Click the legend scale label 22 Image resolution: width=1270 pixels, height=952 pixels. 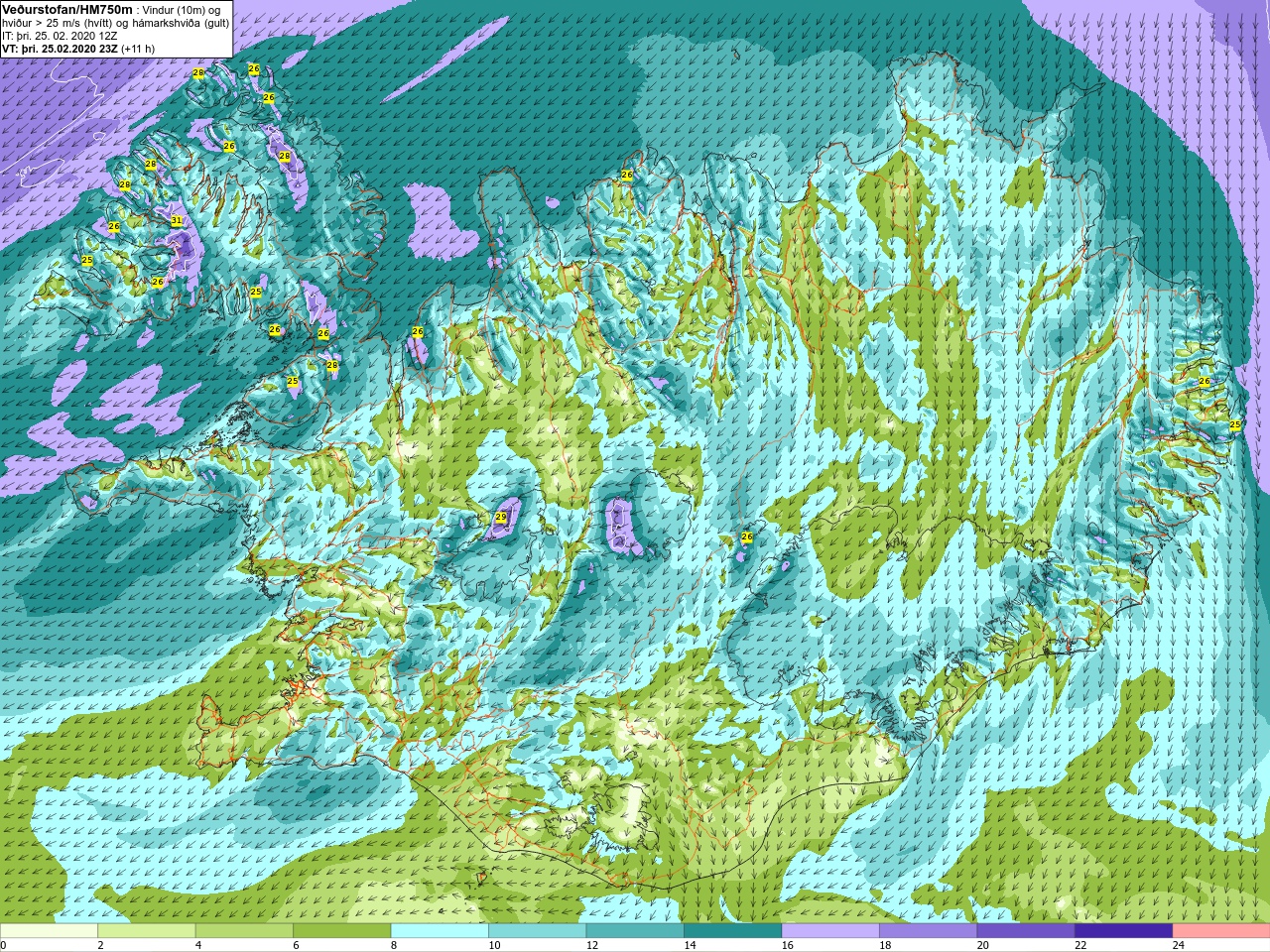click(x=1080, y=945)
